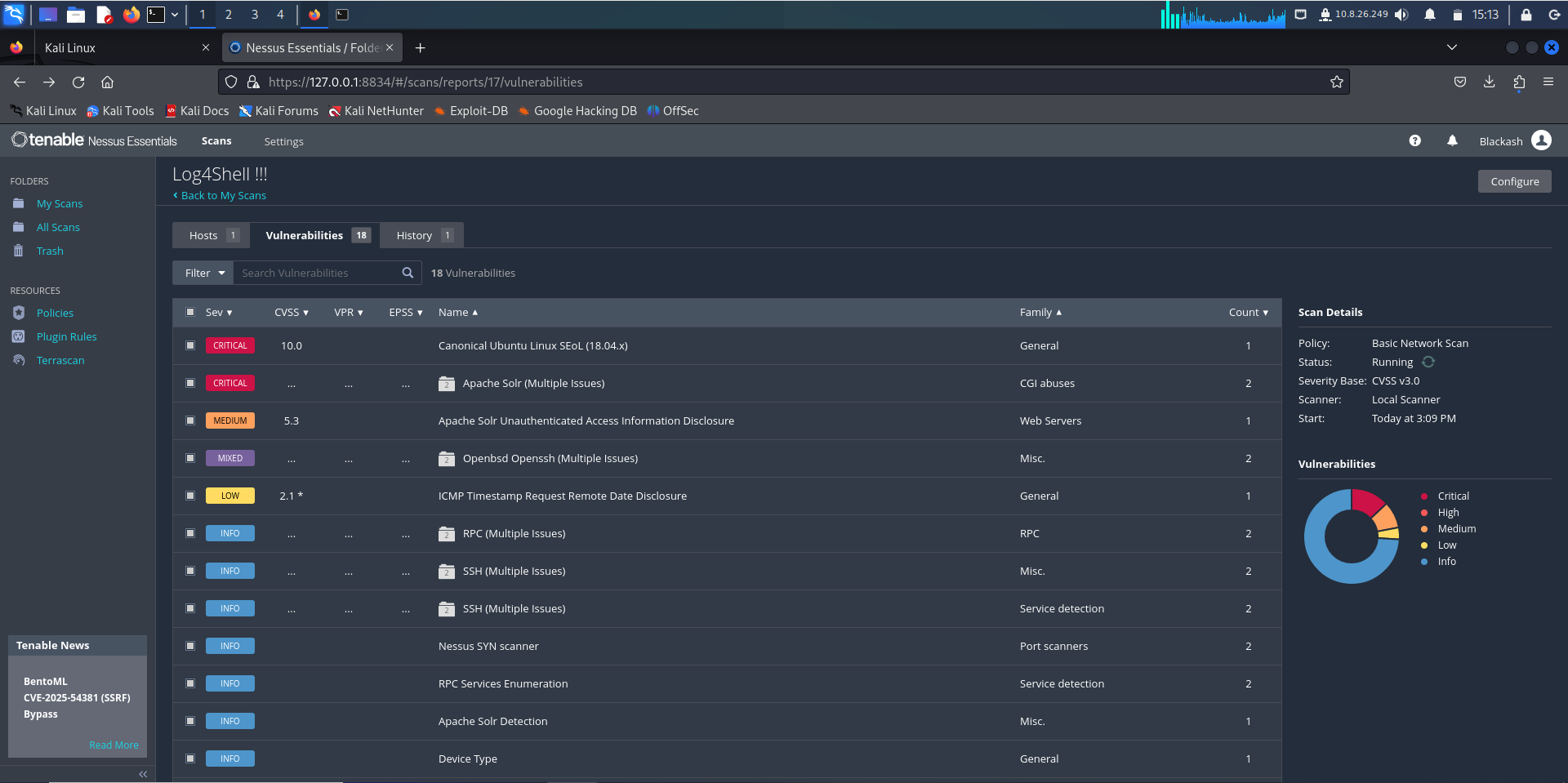Sort the table by the Family column
The height and width of the screenshot is (783, 1568).
click(x=1040, y=313)
